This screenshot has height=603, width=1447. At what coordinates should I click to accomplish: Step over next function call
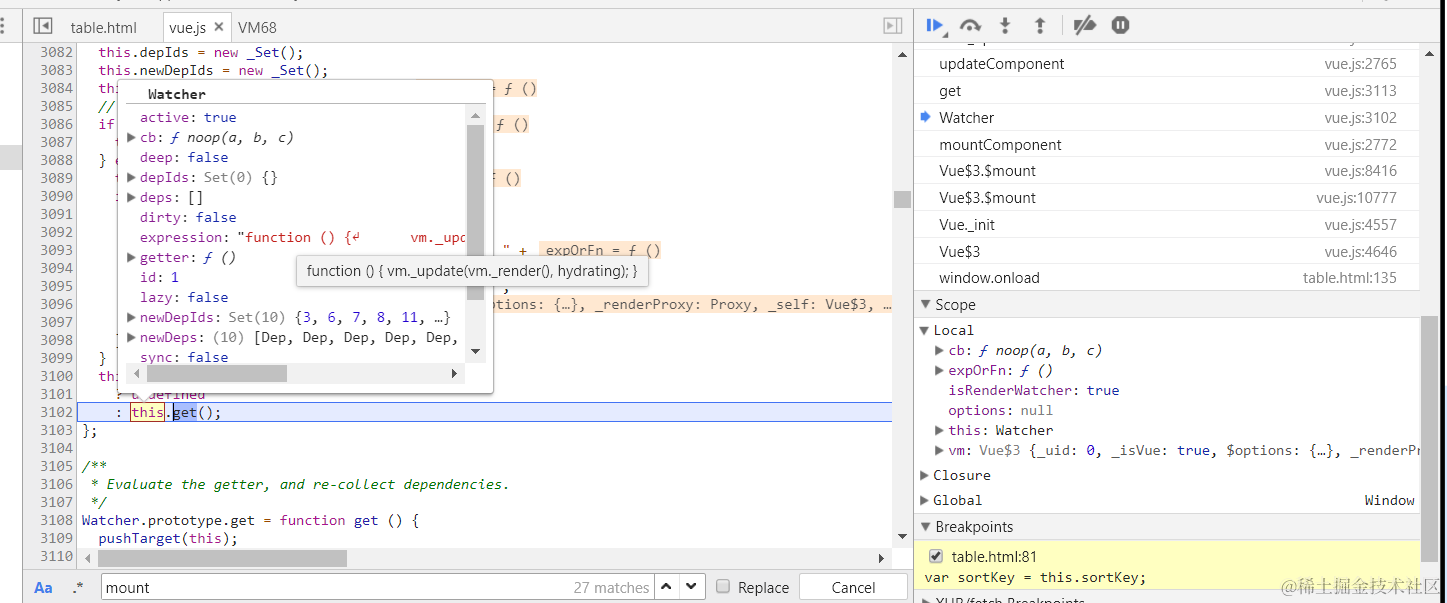(970, 26)
